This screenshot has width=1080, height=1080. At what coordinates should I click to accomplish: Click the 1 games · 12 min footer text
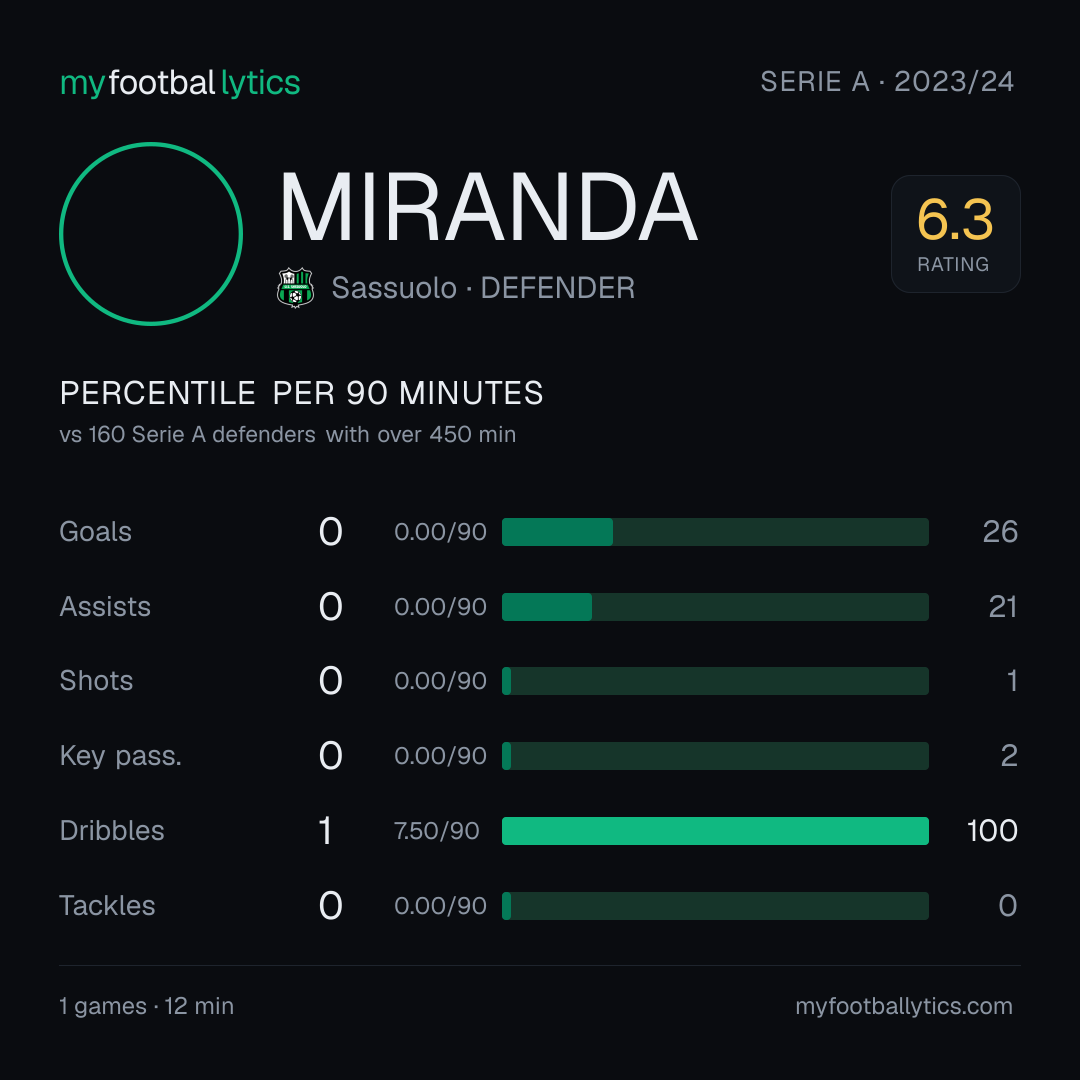pyautogui.click(x=147, y=1006)
